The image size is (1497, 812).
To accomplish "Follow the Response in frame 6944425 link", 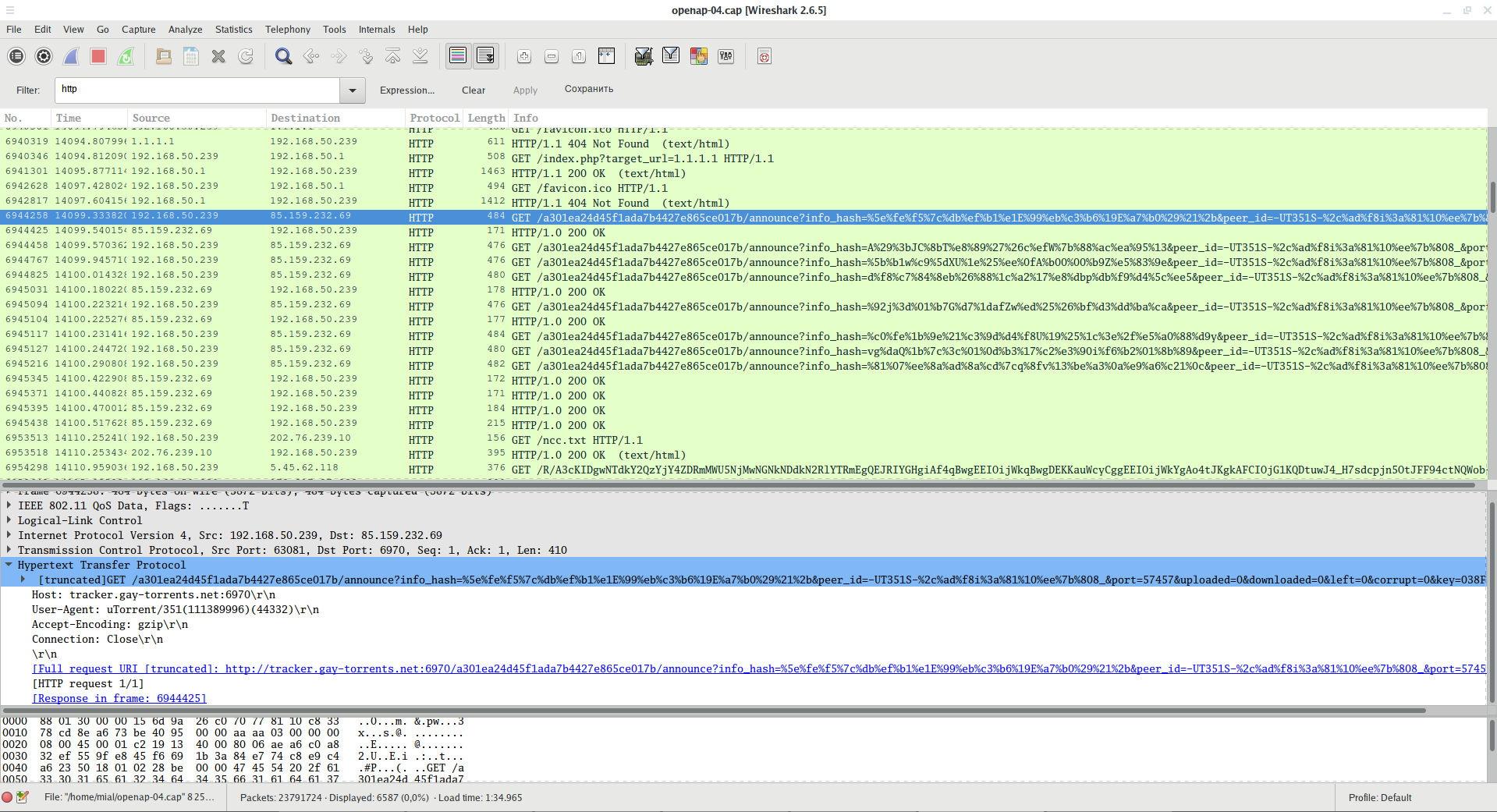I will pyautogui.click(x=119, y=698).
